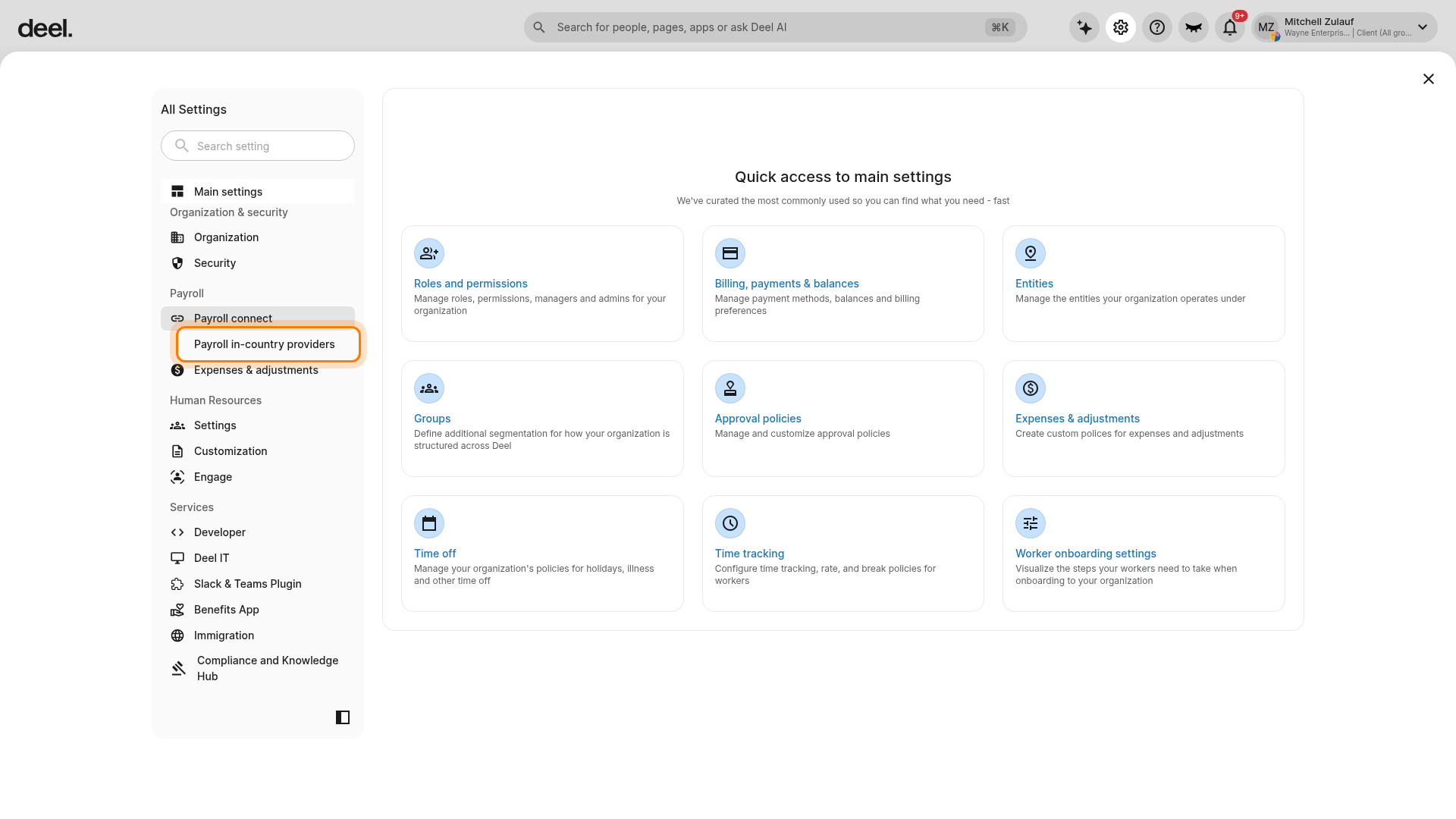Open Entities link
Screen dimensions: 1456x819
[x=1034, y=284]
